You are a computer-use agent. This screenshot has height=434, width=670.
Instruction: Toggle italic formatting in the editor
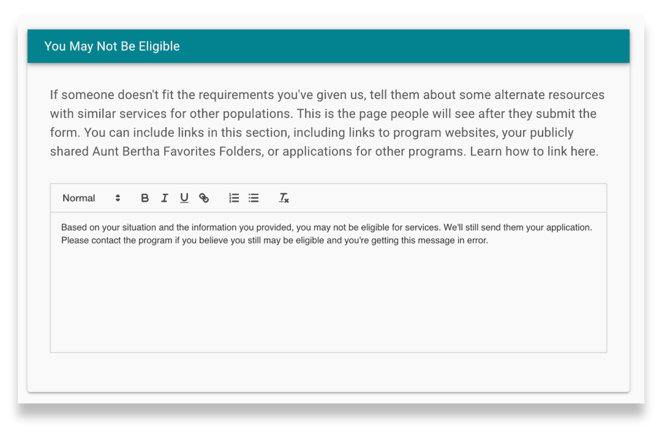point(165,198)
